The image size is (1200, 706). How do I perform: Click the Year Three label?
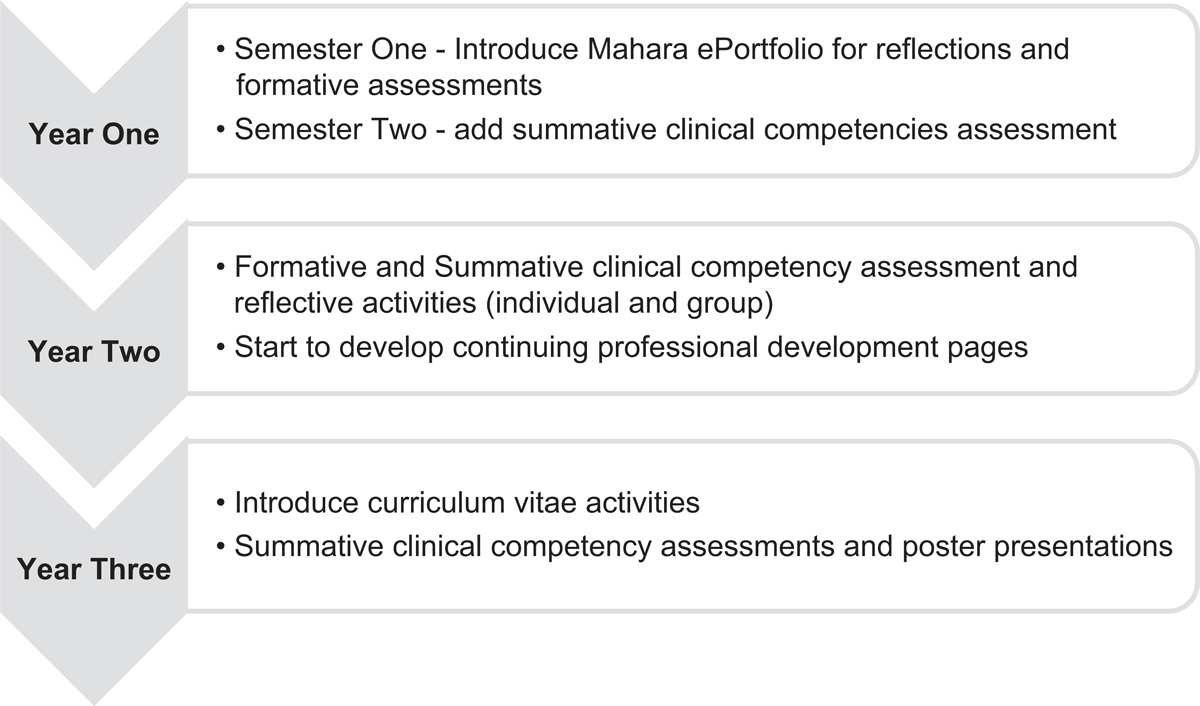[94, 570]
